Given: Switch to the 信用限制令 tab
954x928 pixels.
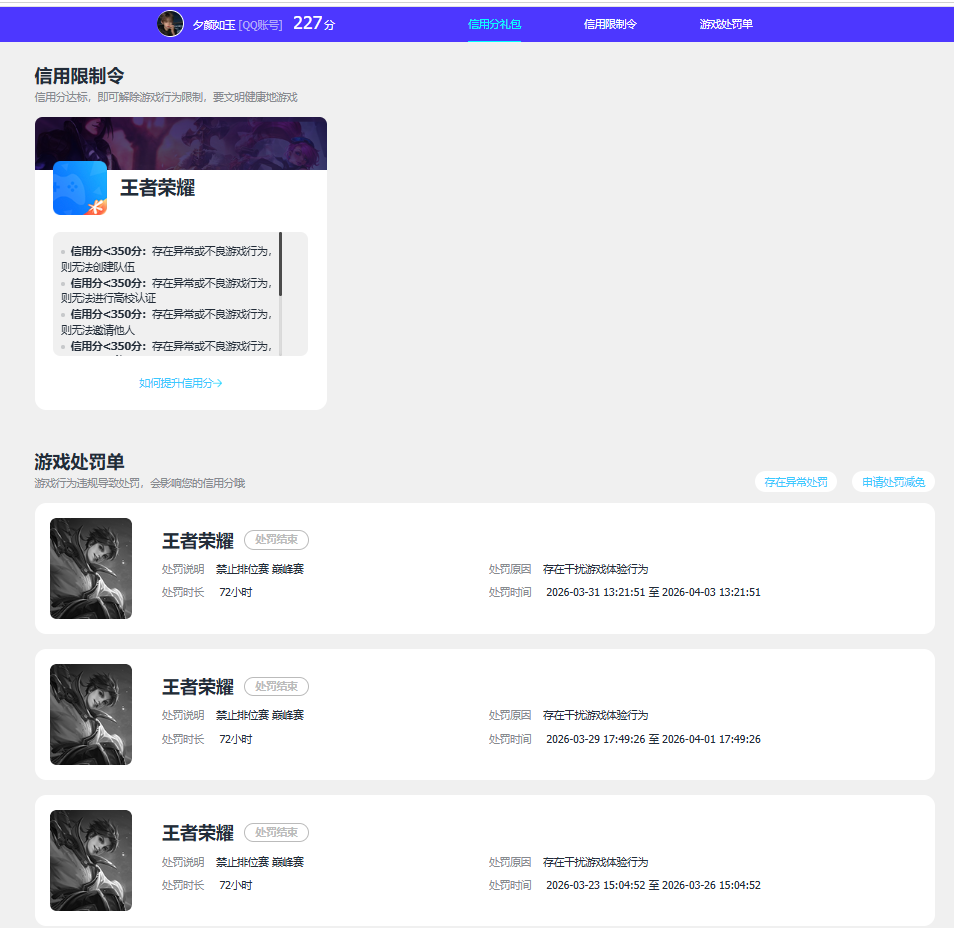Looking at the screenshot, I should [610, 22].
